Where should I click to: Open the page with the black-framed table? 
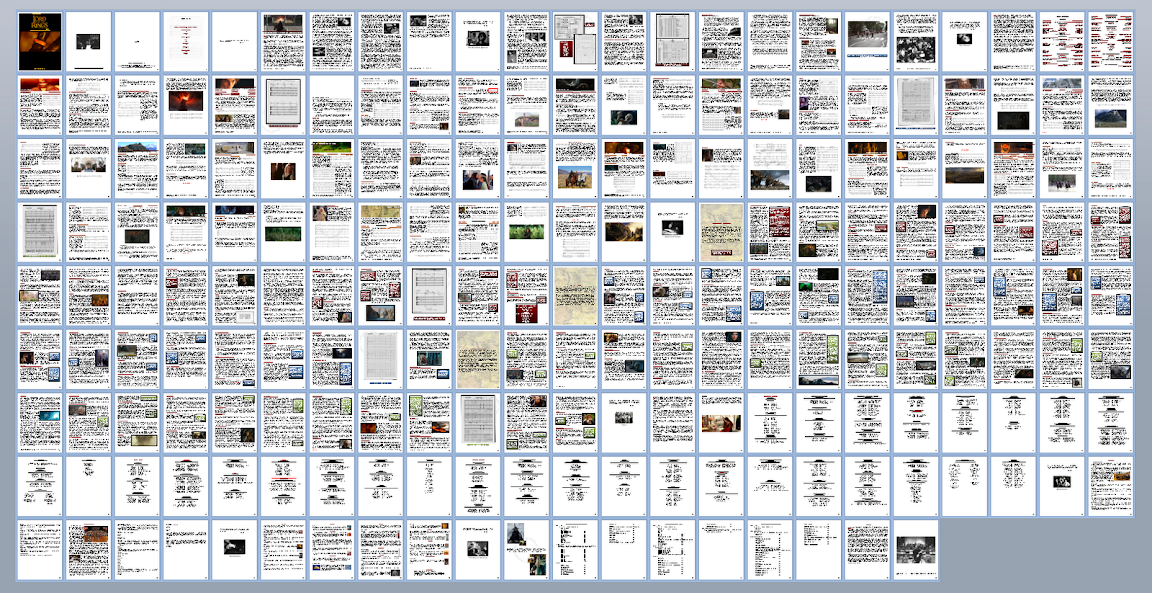pos(672,41)
